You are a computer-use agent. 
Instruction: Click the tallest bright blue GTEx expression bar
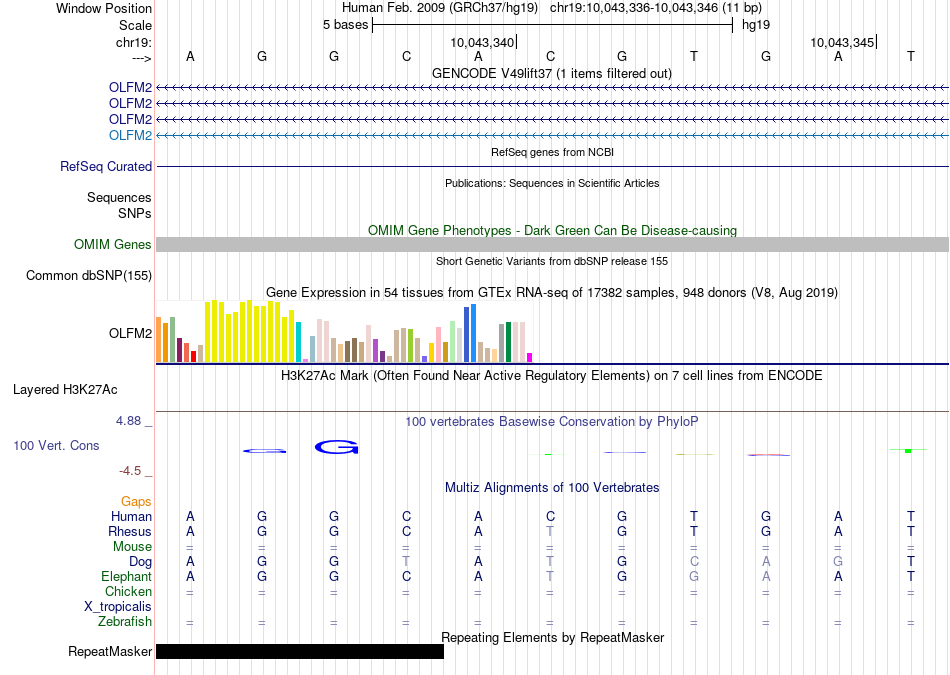pos(473,333)
